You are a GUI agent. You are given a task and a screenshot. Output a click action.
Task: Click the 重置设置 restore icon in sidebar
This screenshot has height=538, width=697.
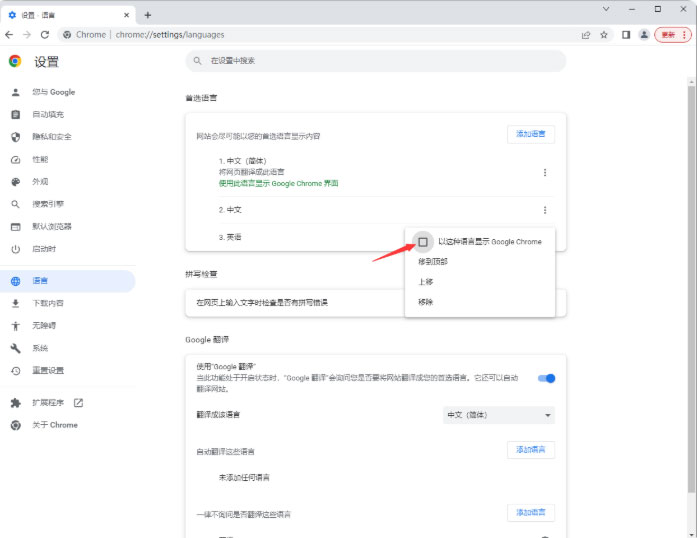pyautogui.click(x=16, y=370)
